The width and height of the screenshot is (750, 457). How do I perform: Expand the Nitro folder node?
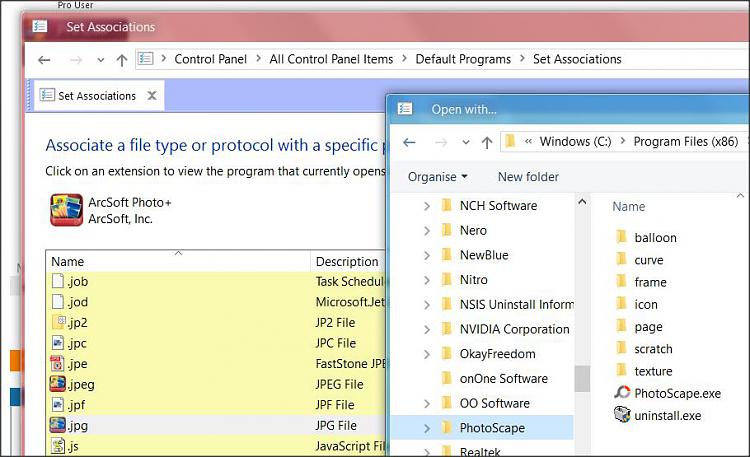pyautogui.click(x=427, y=280)
